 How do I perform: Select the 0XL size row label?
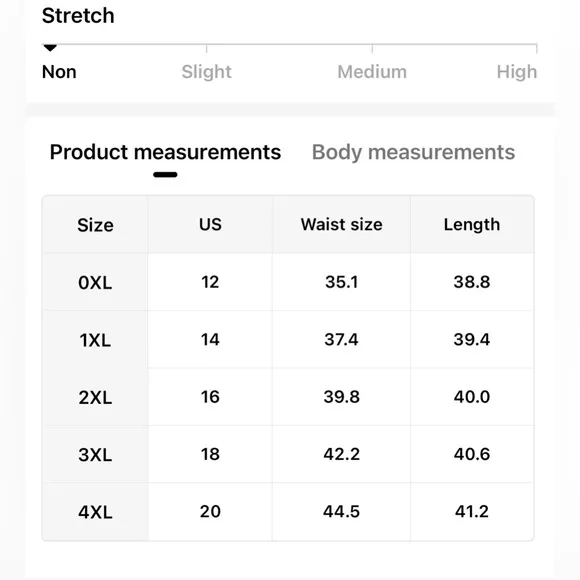[x=95, y=283]
